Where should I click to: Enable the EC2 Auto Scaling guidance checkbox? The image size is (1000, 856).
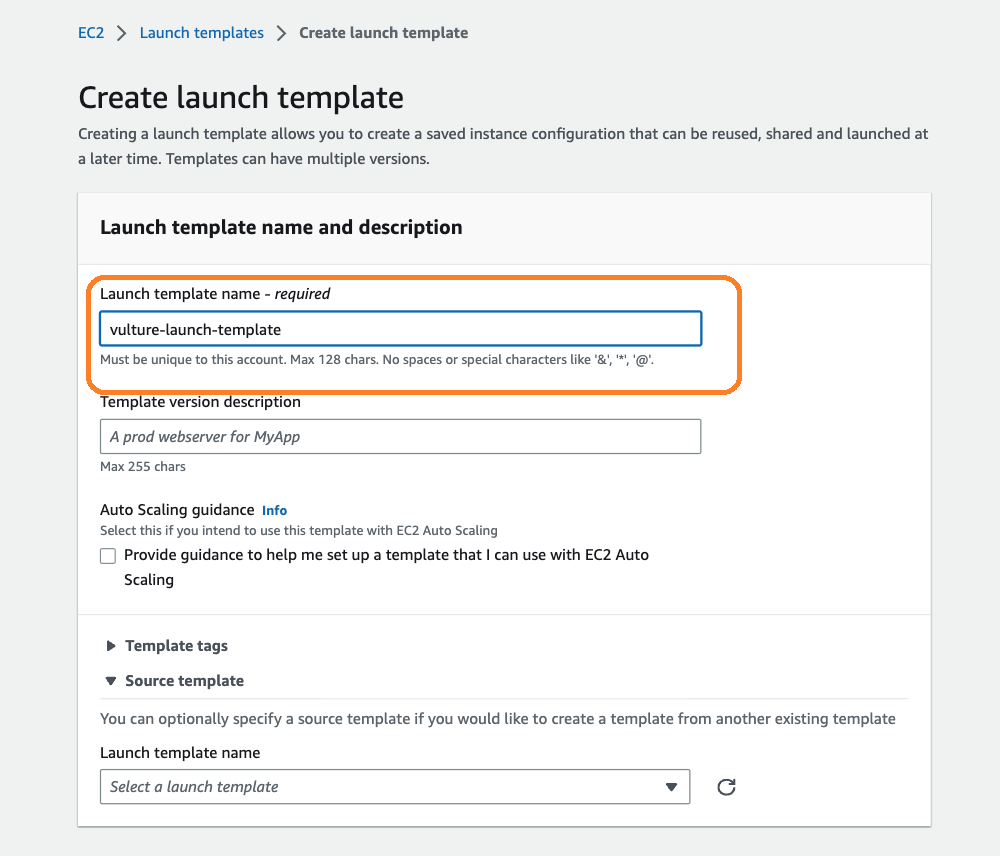click(107, 555)
